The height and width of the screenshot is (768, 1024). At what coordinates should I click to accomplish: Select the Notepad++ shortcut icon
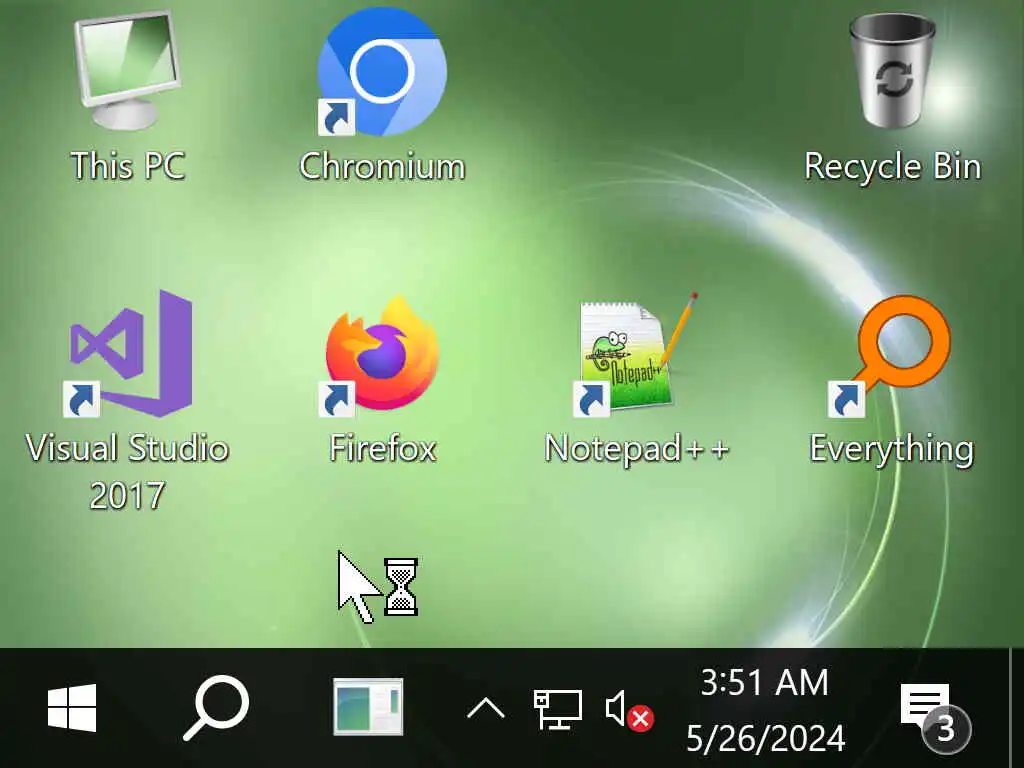pos(637,353)
